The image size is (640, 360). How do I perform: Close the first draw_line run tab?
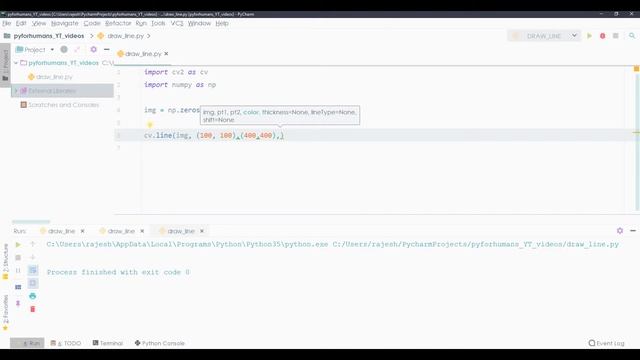pyautogui.click(x=82, y=231)
